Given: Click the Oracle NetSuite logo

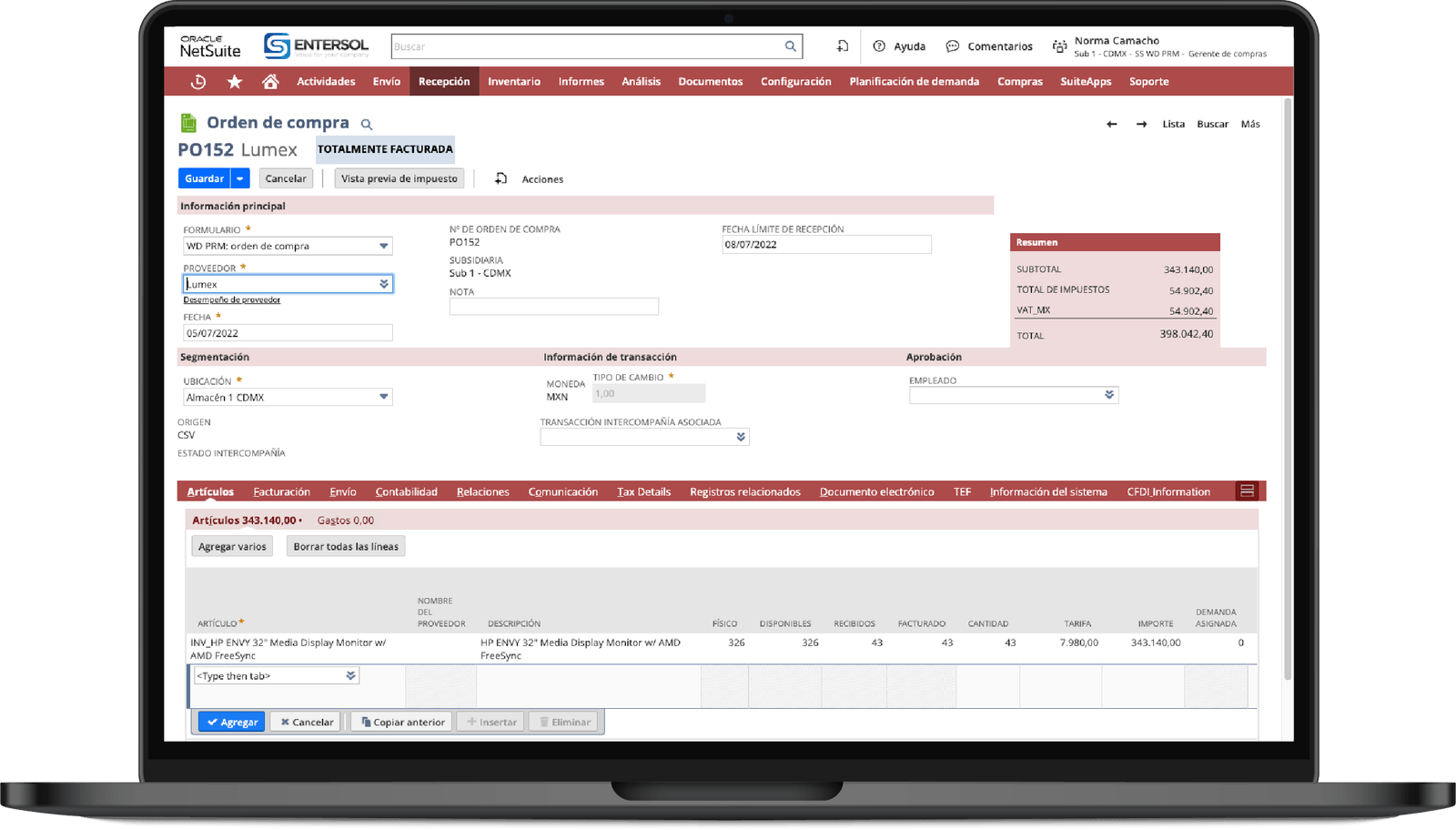Looking at the screenshot, I should click(x=210, y=46).
